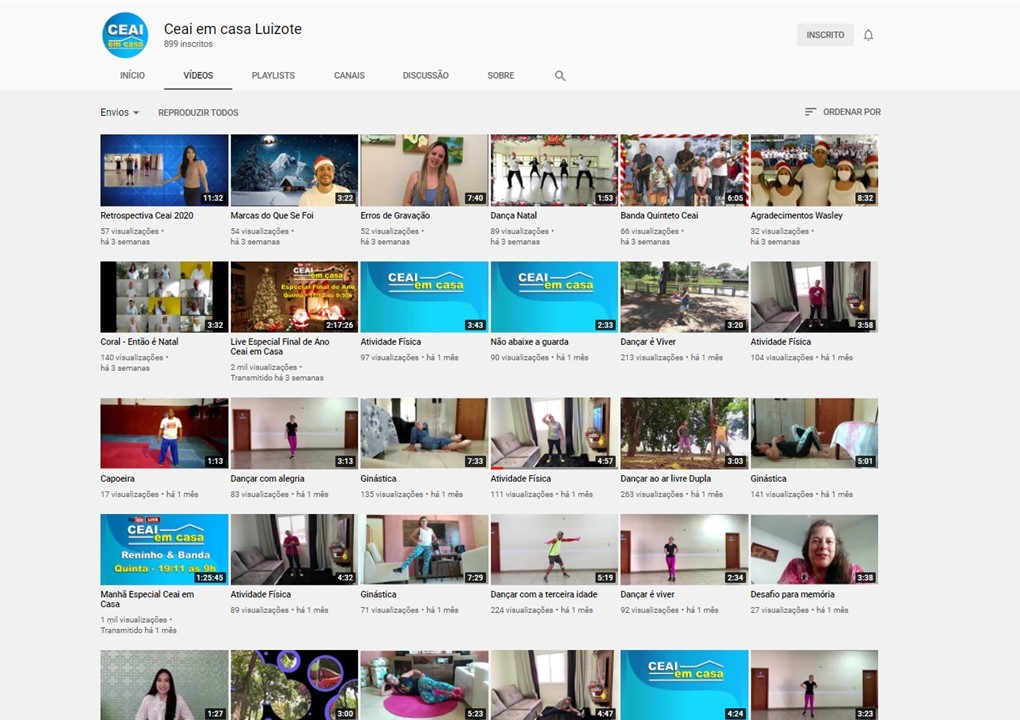Click title Manhã Especial Ceai em Casa
1020x720 pixels.
coord(147,599)
